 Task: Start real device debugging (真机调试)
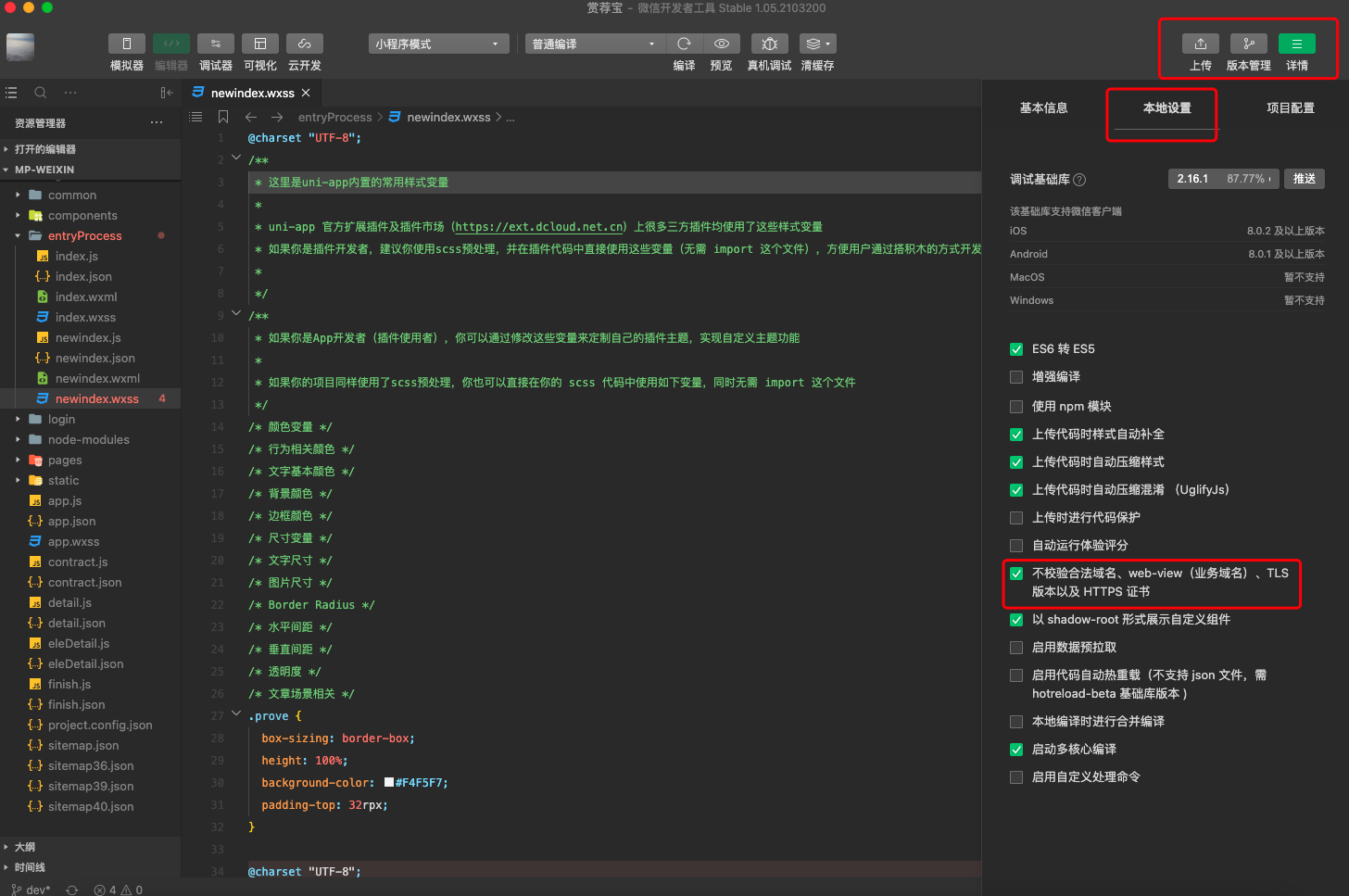coord(770,44)
